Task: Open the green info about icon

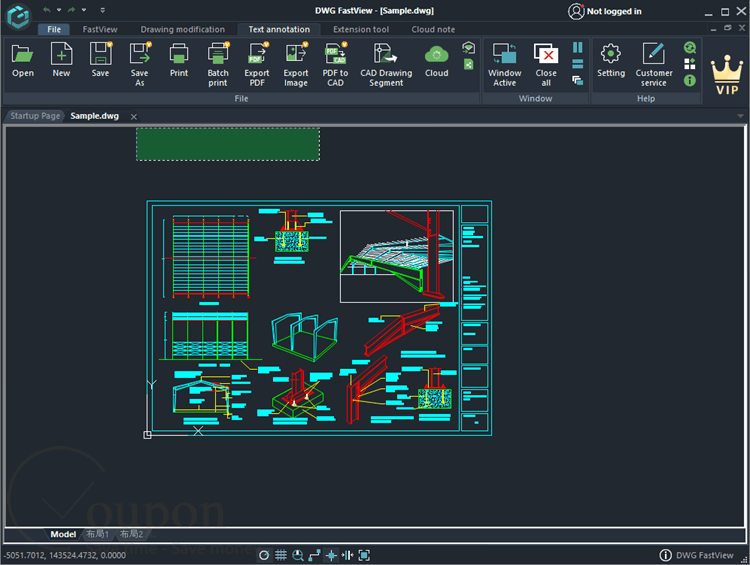Action: coord(690,80)
